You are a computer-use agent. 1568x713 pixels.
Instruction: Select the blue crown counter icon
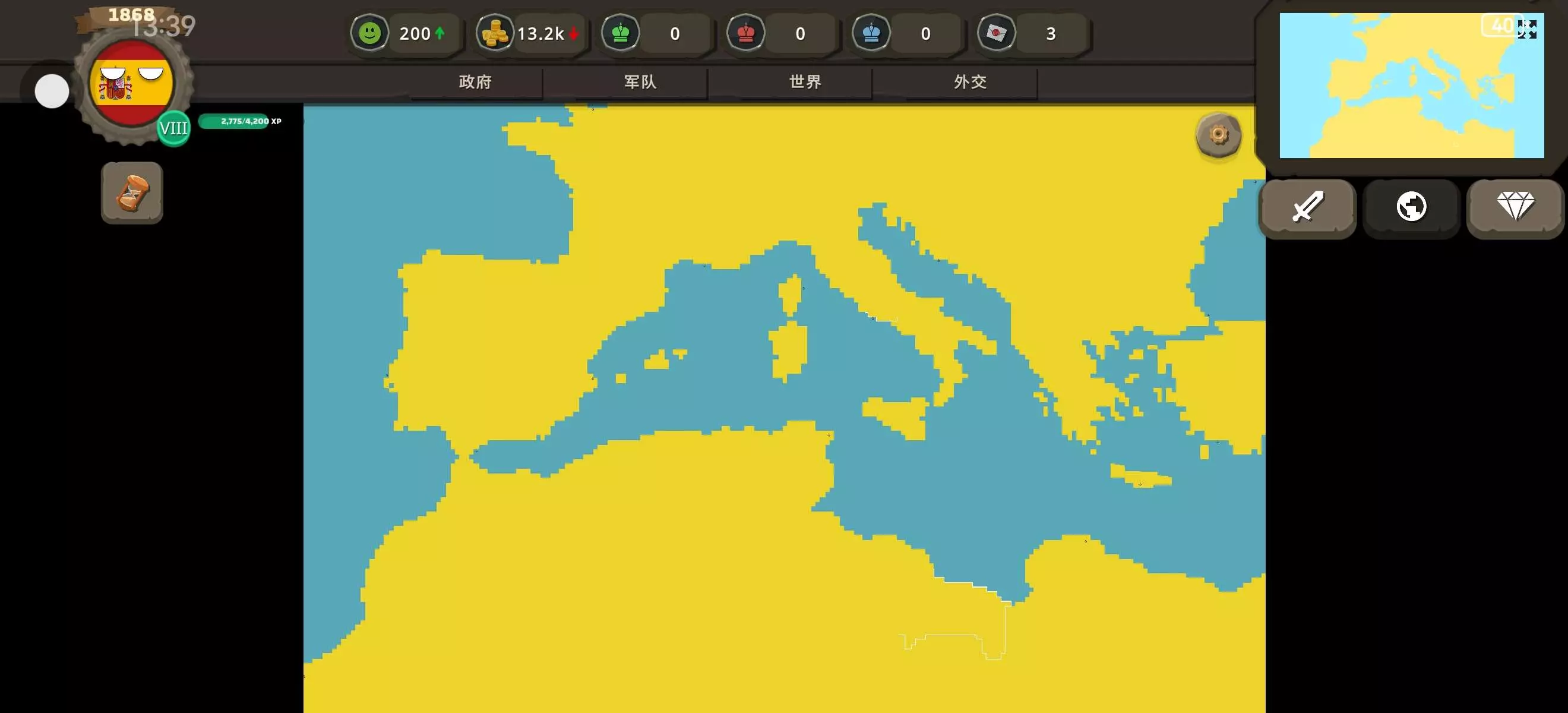point(871,33)
